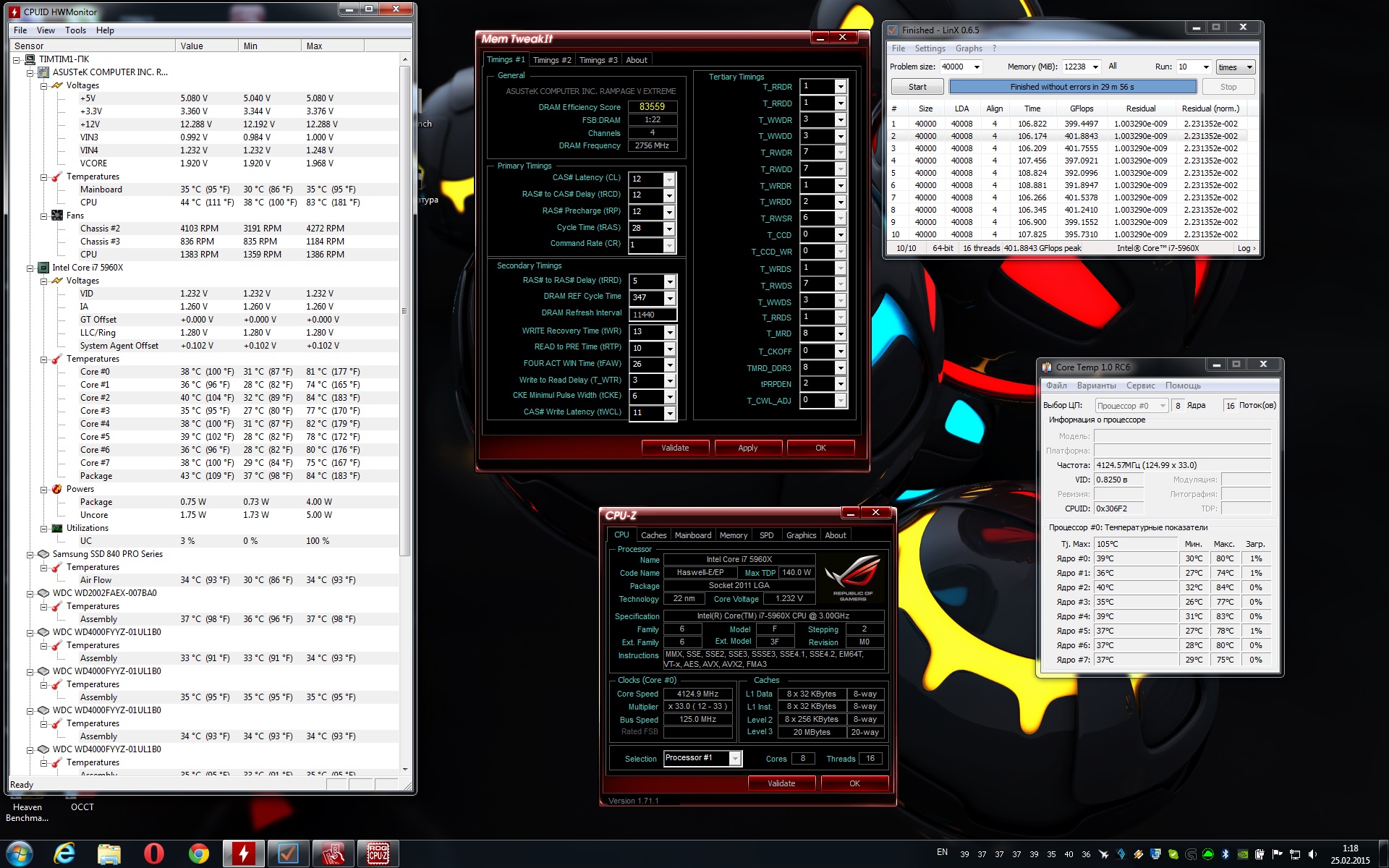Open the CPU-Z Processor #1 selection dropdown
This screenshot has height=868, width=1389.
(x=735, y=758)
